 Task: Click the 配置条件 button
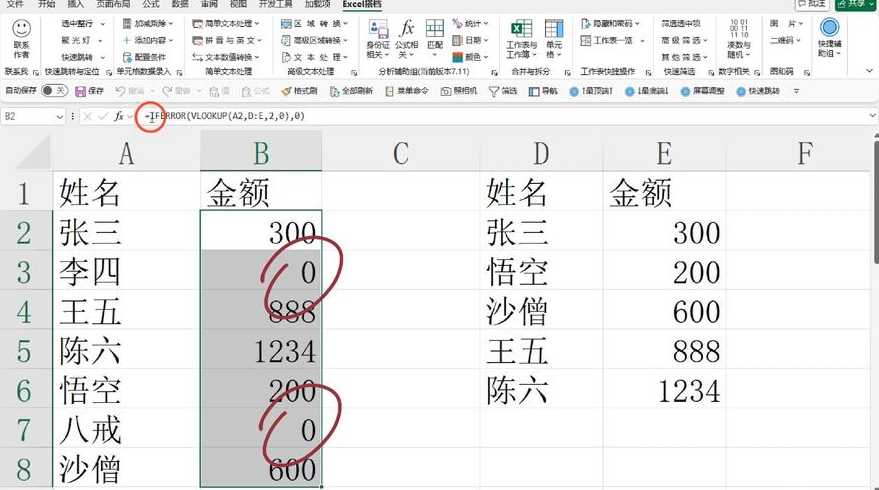[144, 57]
